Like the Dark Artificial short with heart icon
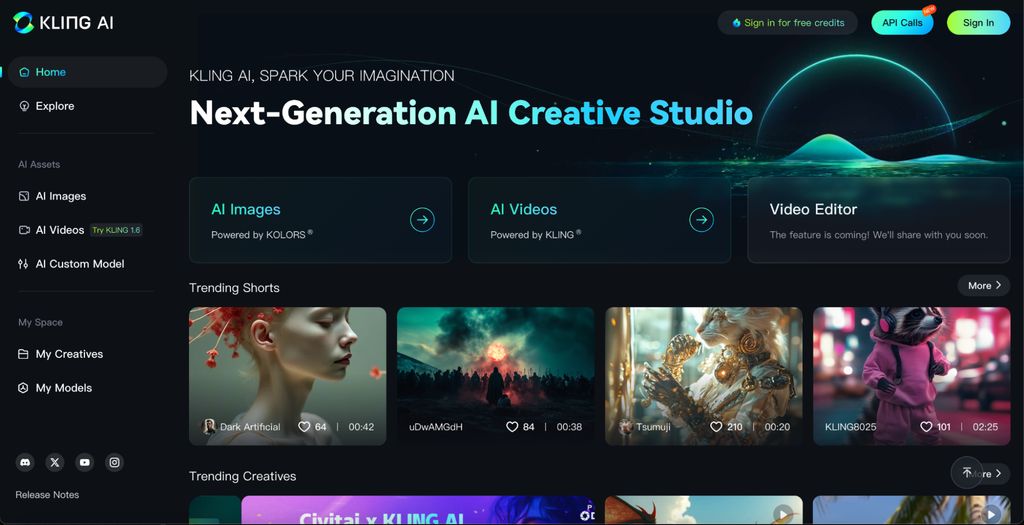 click(304, 427)
